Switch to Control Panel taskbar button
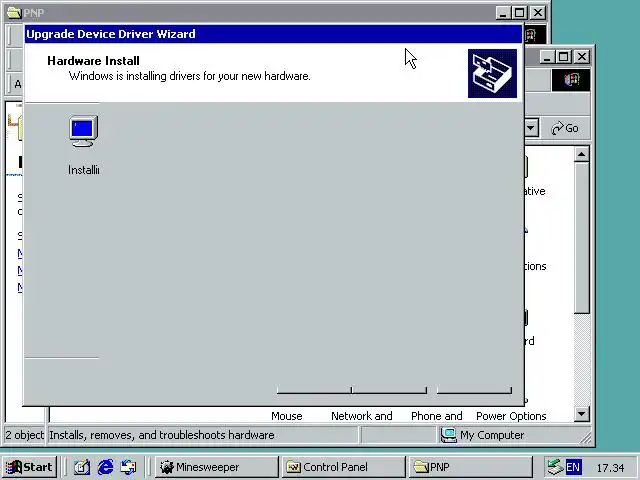 pos(344,467)
